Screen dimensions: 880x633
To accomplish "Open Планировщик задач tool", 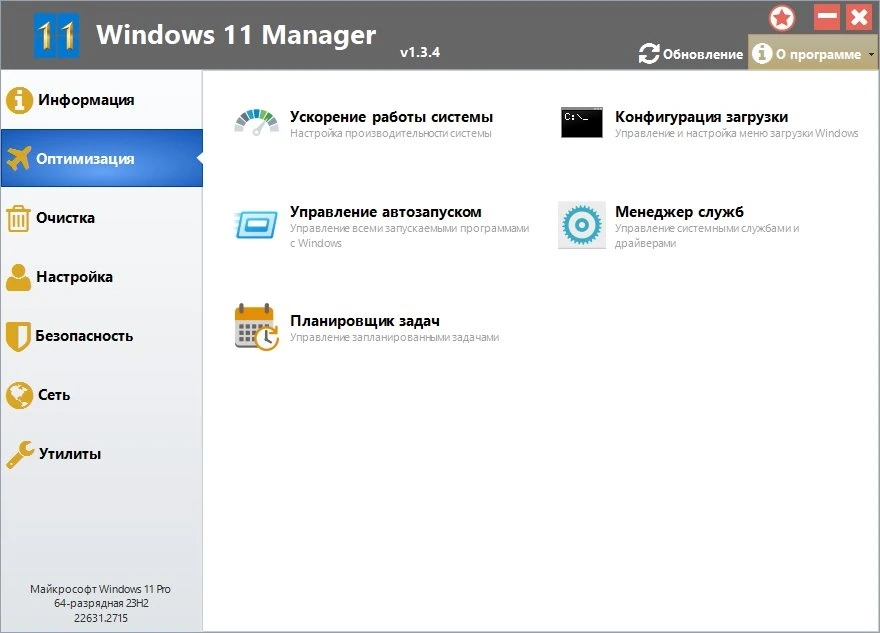I will click(365, 320).
